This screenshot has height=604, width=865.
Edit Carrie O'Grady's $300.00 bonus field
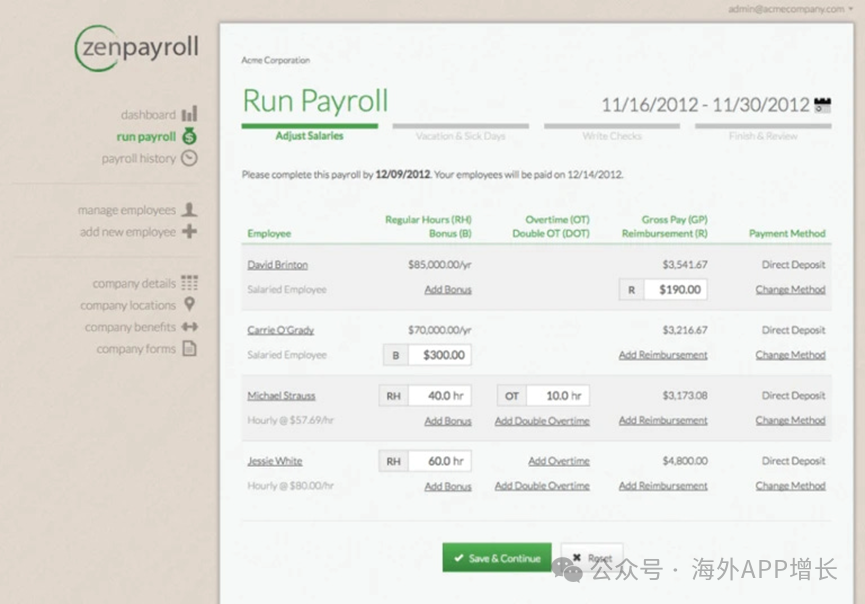point(440,355)
